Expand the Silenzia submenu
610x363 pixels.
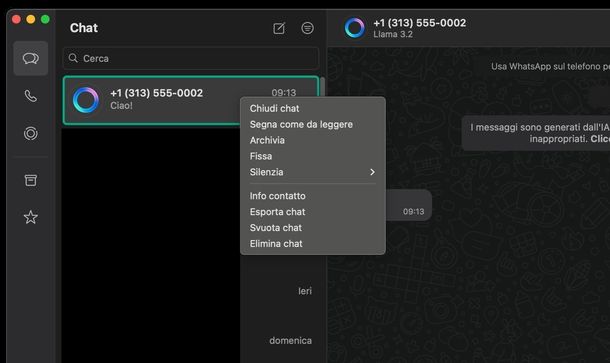tap(313, 172)
